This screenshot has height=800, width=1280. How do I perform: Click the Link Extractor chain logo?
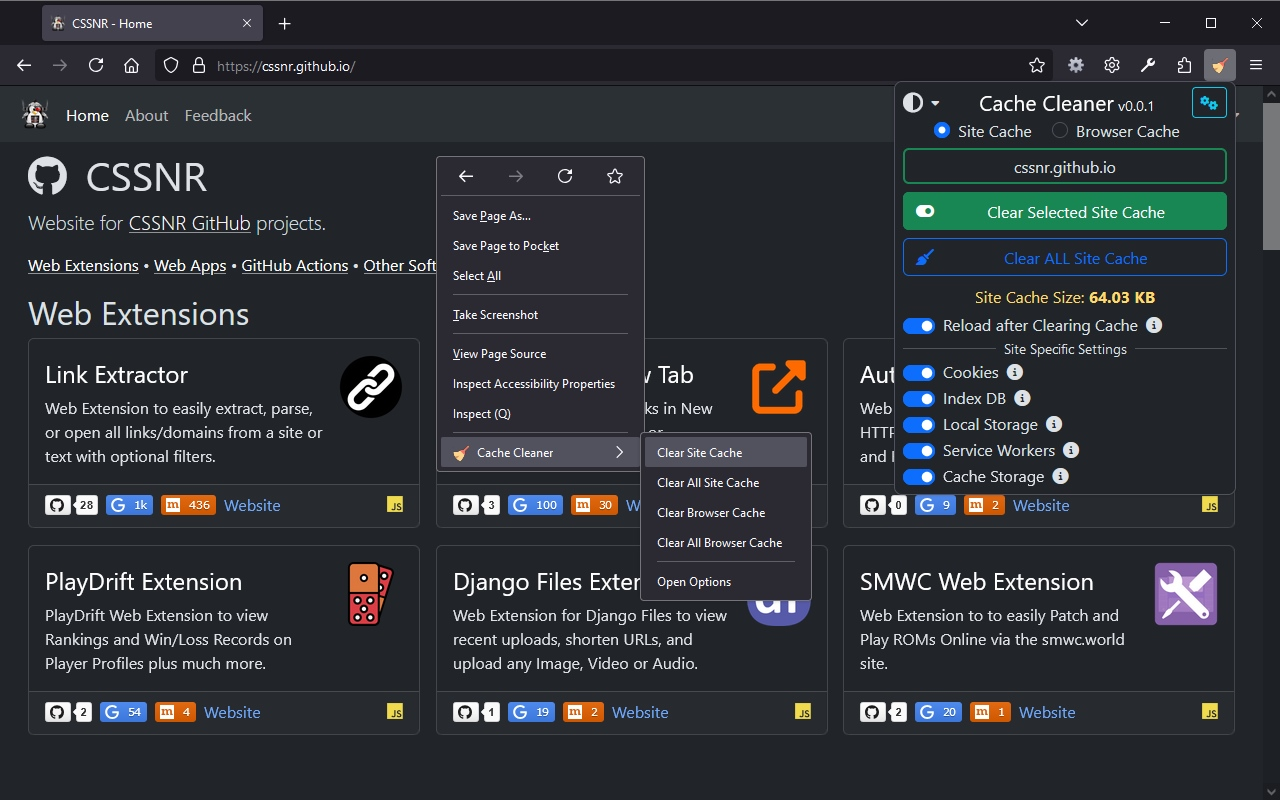[x=371, y=387]
